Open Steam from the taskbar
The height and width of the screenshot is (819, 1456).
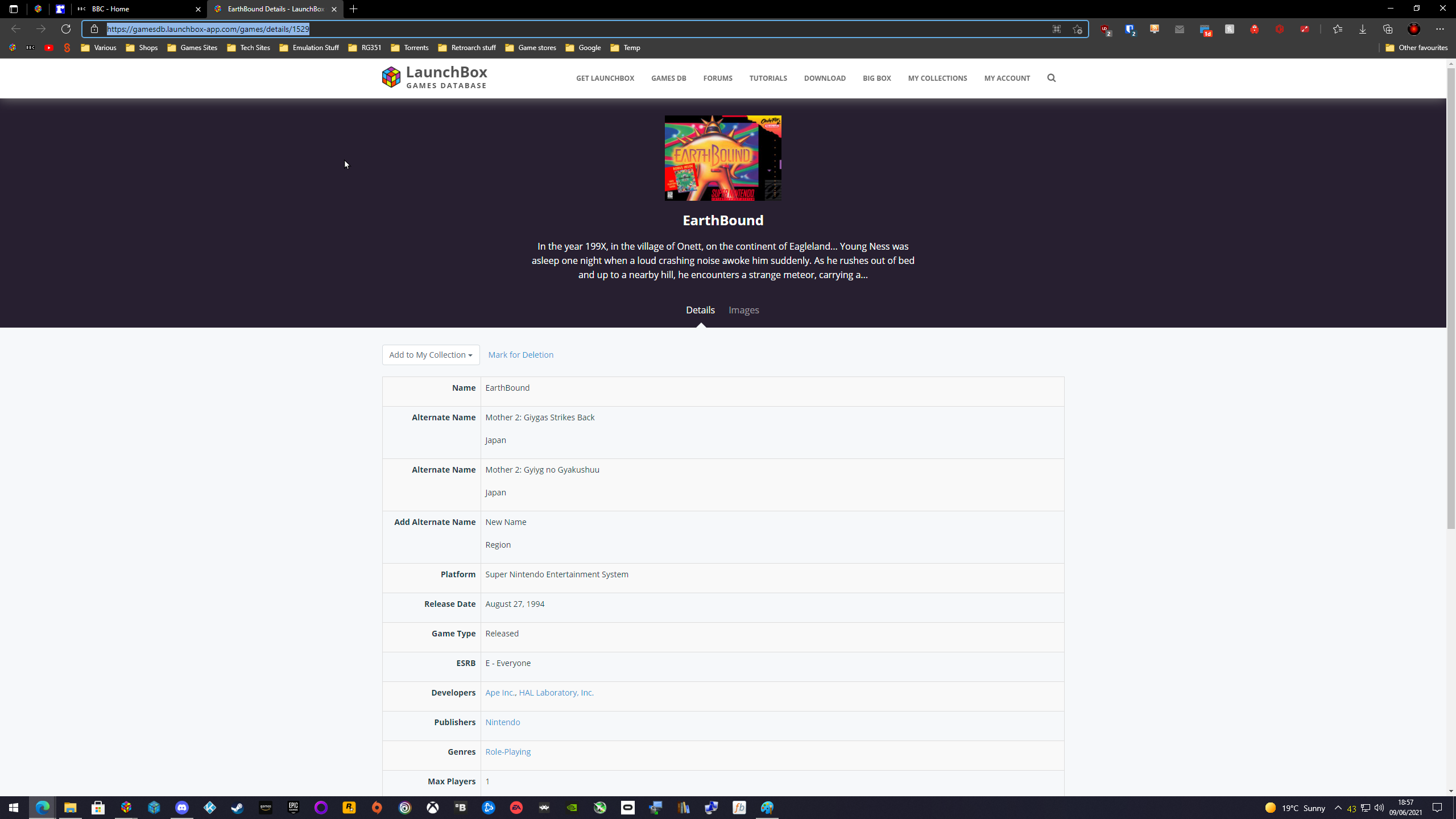(238, 808)
